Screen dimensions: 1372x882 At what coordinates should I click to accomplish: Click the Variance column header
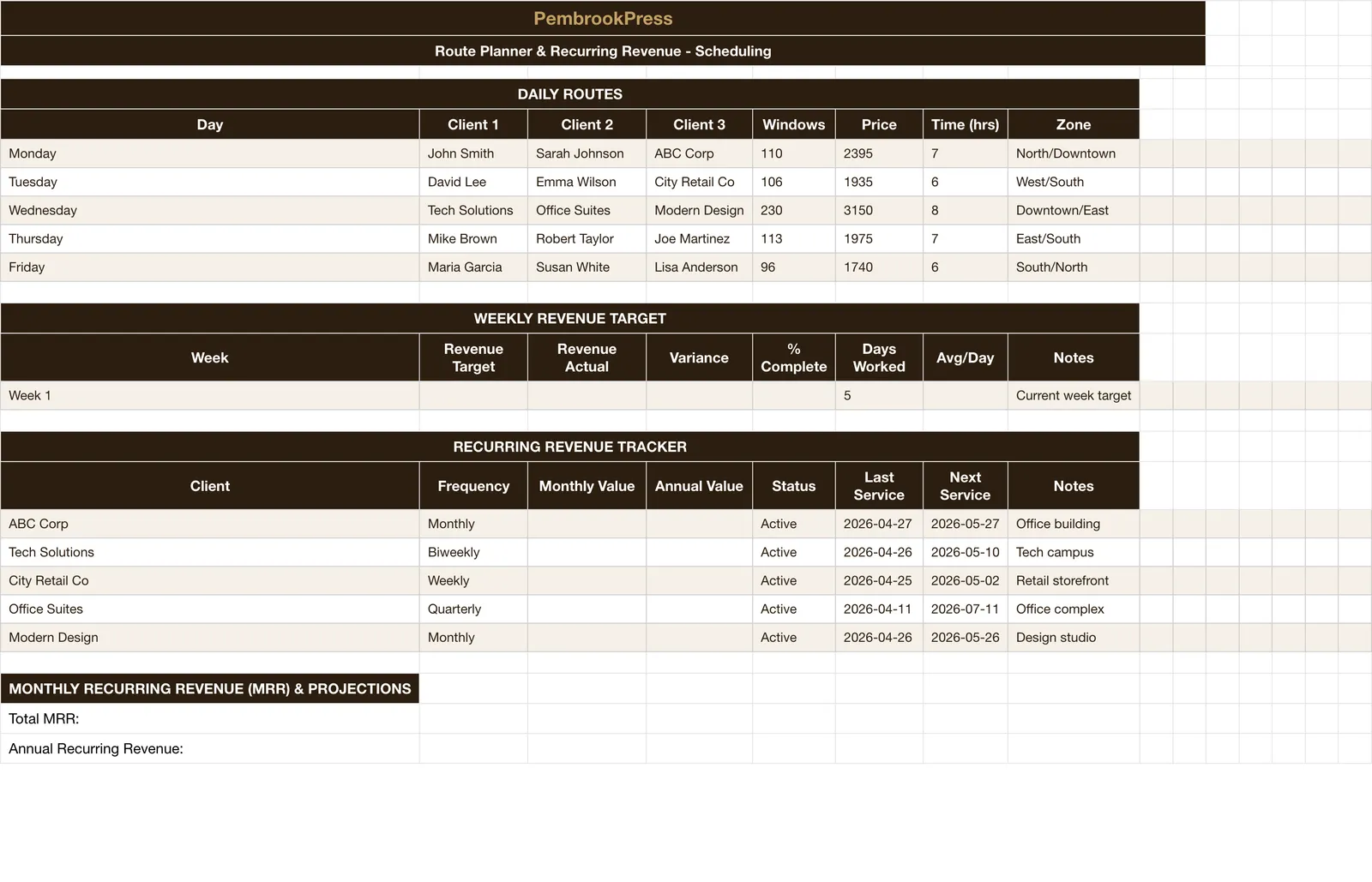pos(699,357)
